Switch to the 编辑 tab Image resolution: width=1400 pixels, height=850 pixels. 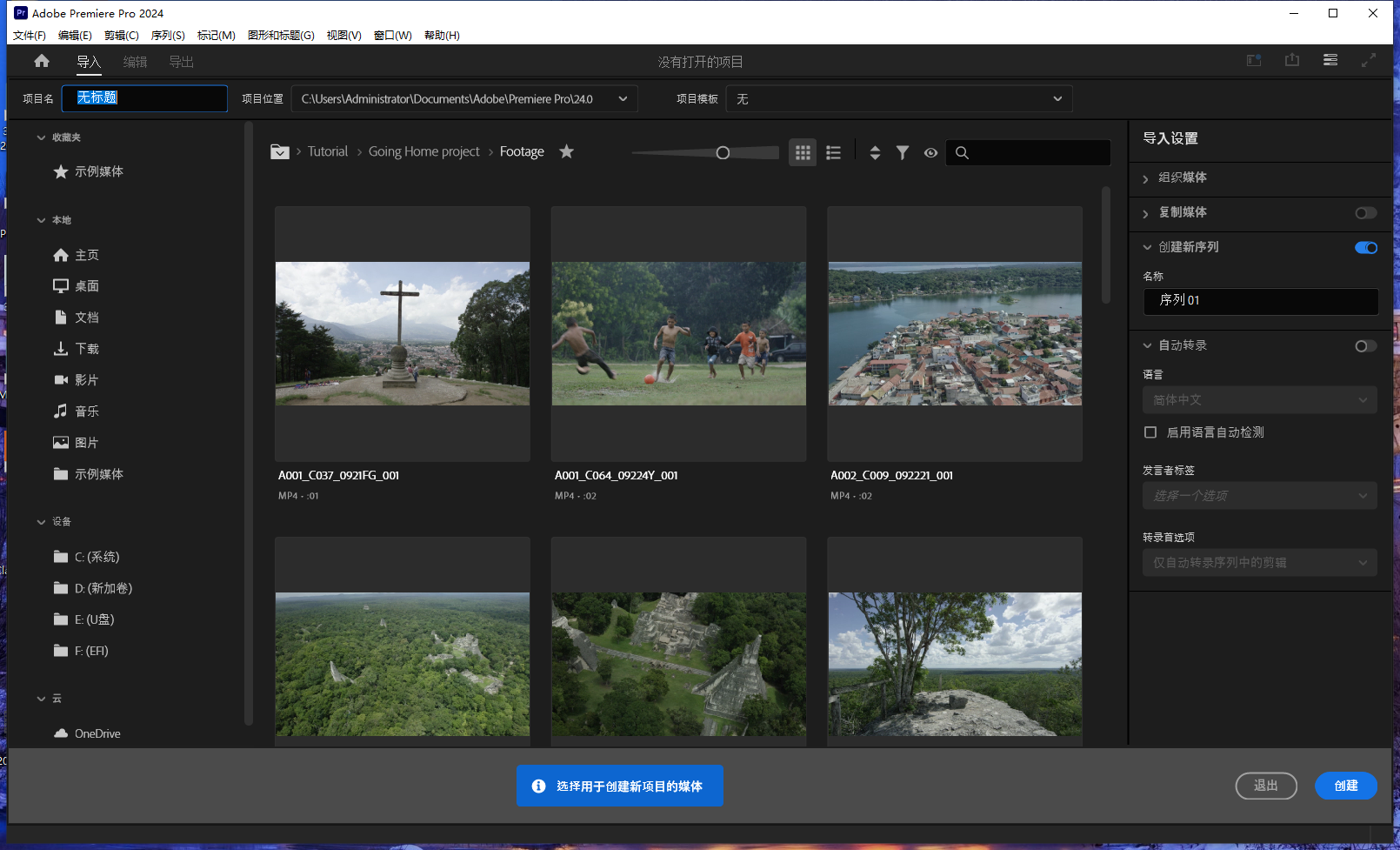coord(136,62)
